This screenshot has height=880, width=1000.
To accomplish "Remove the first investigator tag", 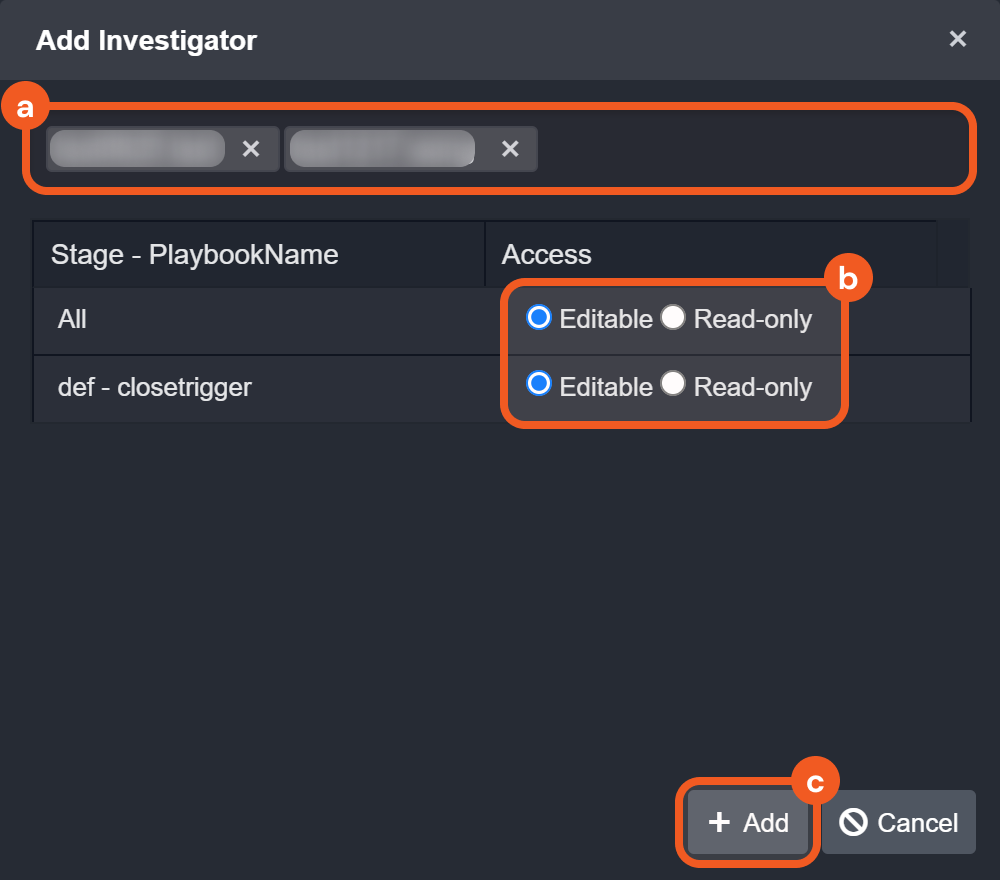I will point(251,149).
